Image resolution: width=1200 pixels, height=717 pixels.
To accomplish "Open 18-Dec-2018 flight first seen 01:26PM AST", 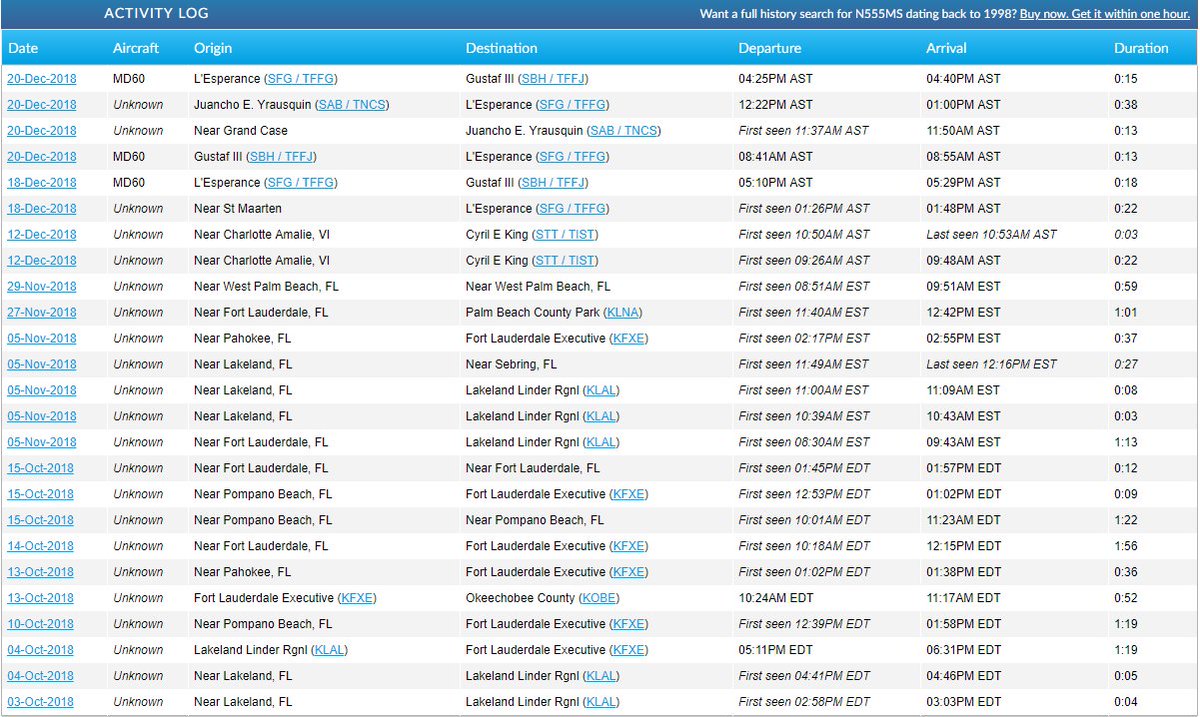I will point(42,209).
